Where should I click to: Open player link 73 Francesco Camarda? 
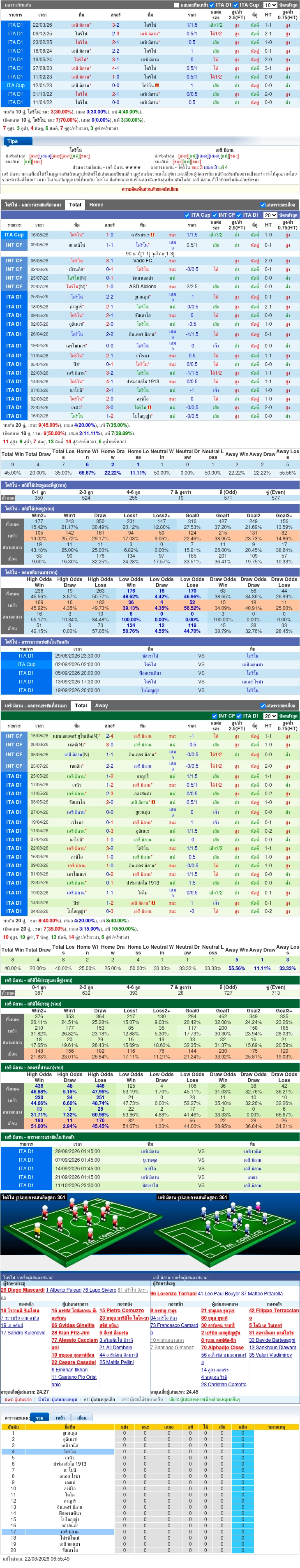[x=174, y=1325]
